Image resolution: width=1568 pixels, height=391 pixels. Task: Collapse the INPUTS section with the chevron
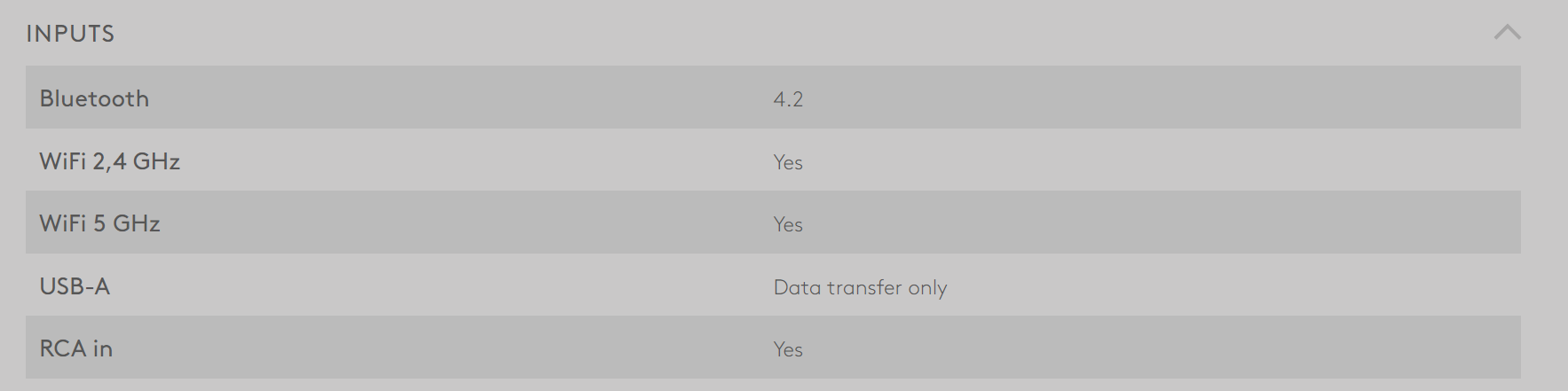tap(1507, 33)
